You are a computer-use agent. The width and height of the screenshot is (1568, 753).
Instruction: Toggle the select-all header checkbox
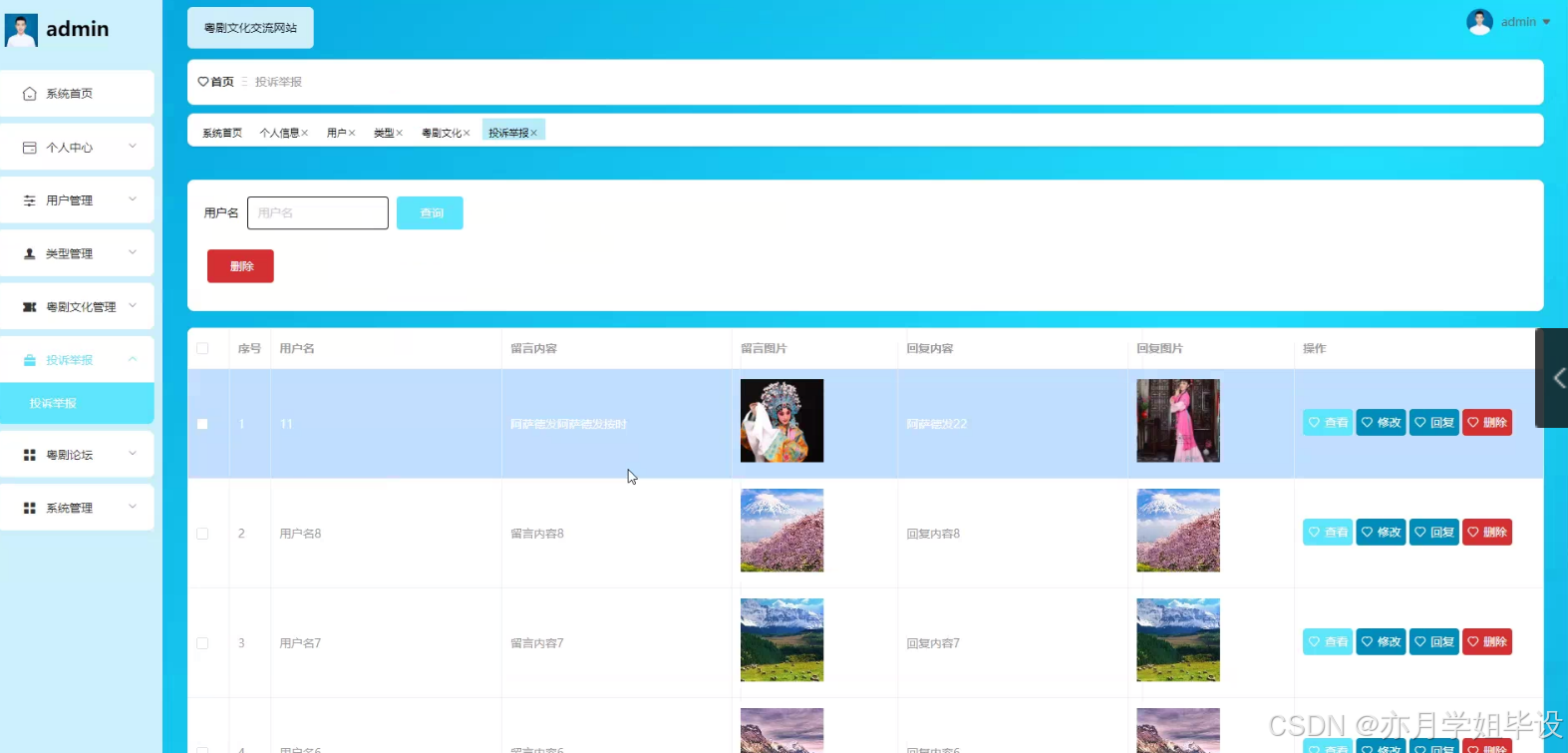(202, 348)
